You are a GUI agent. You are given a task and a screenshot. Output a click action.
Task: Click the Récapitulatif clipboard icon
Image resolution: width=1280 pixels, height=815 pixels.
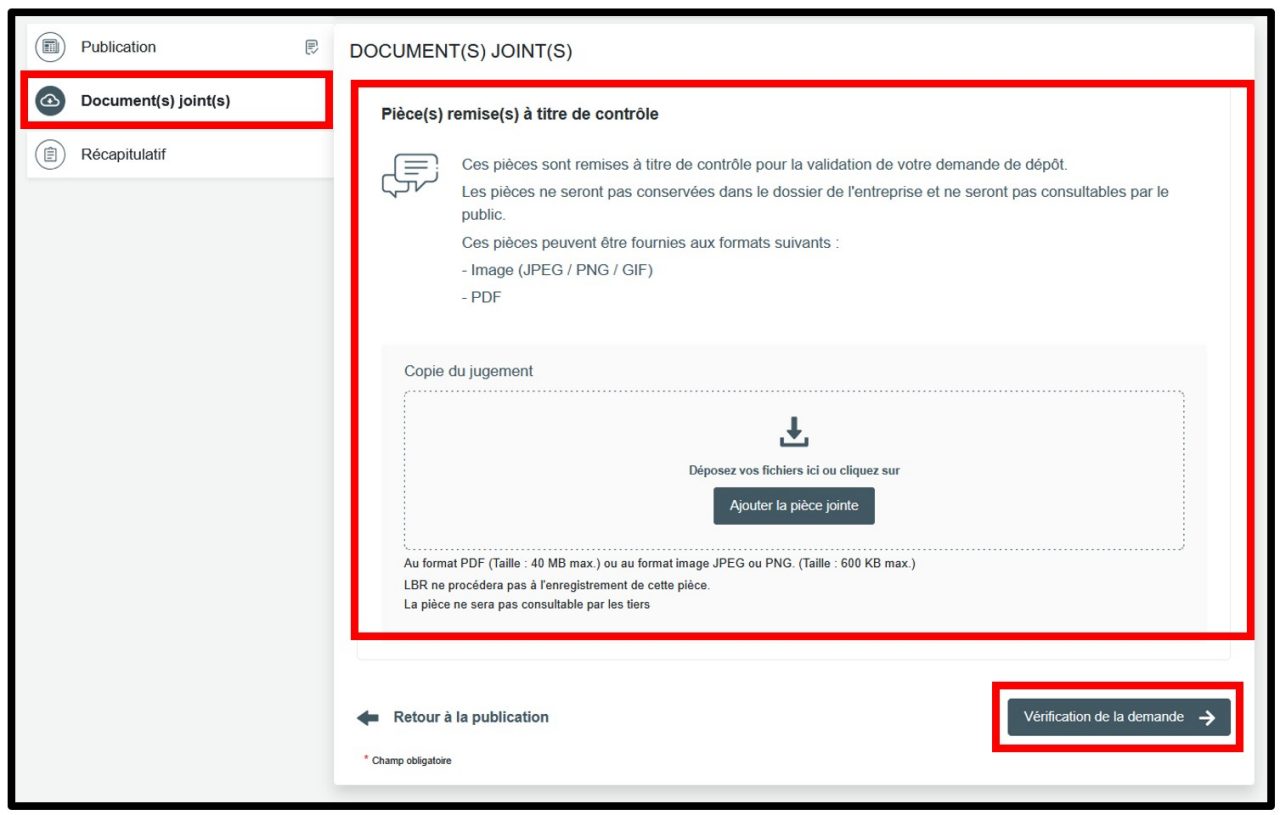50,155
